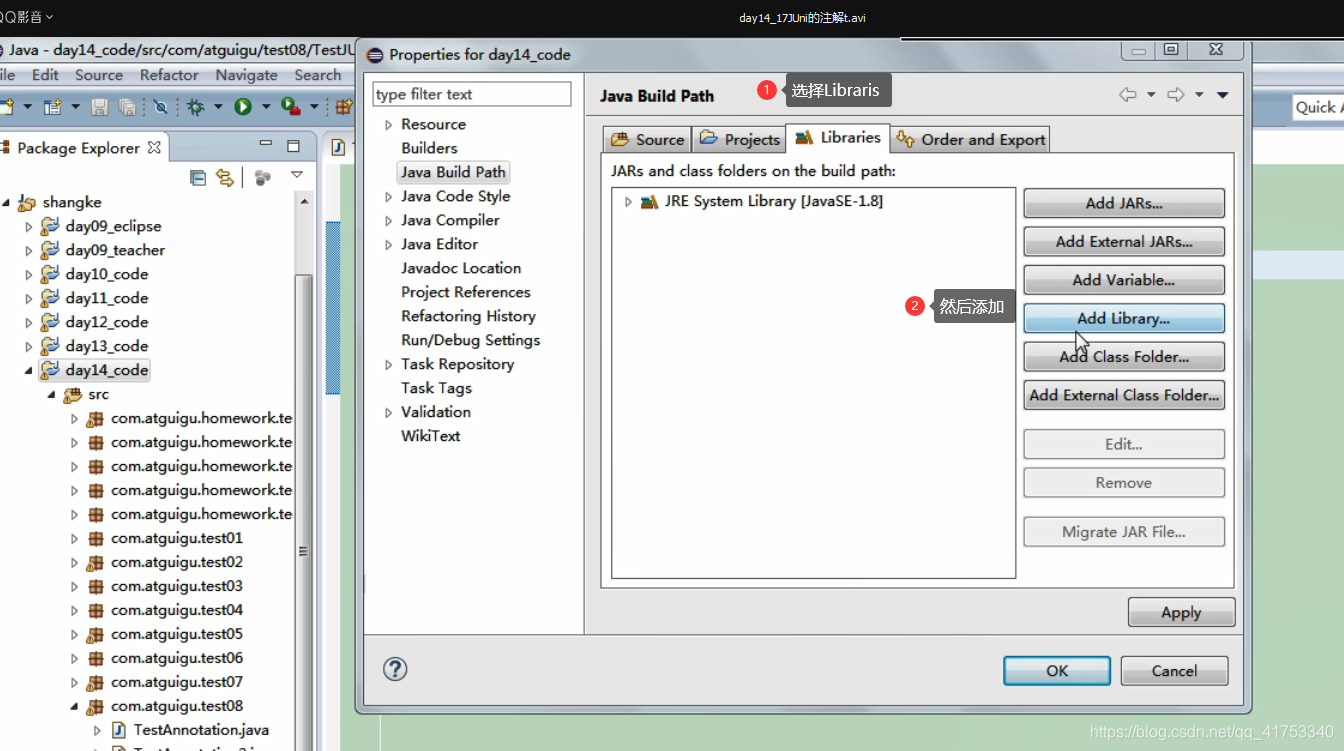Open the Navigate menu
This screenshot has width=1344, height=751.
(x=246, y=75)
